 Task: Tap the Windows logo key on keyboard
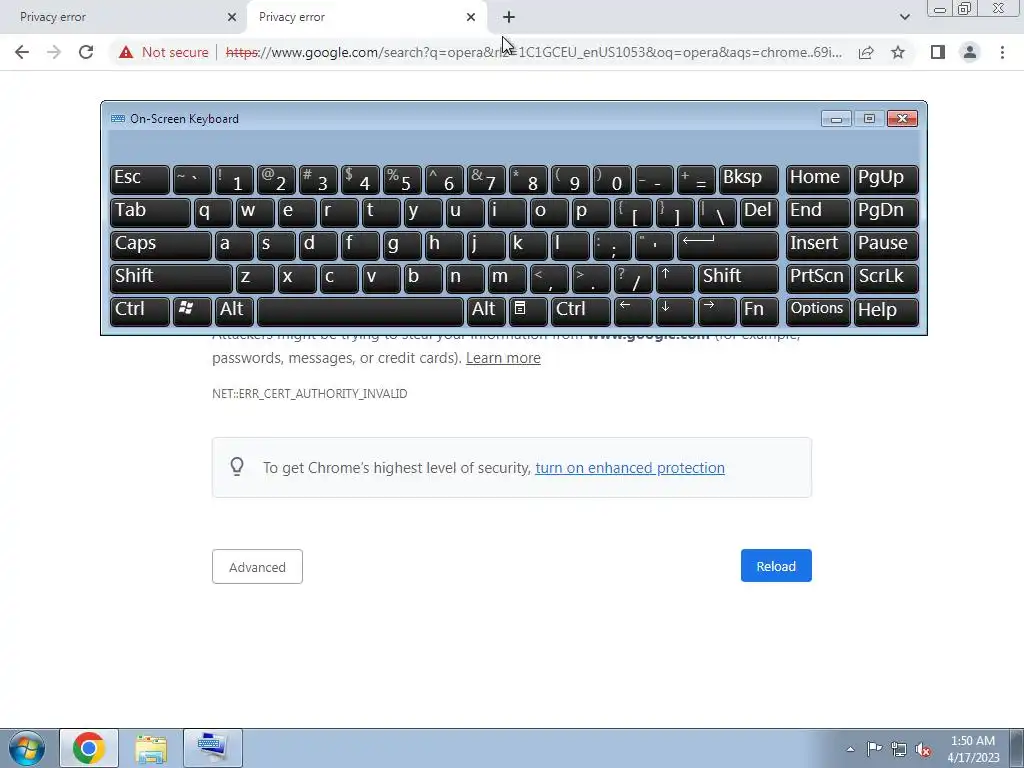pyautogui.click(x=192, y=312)
